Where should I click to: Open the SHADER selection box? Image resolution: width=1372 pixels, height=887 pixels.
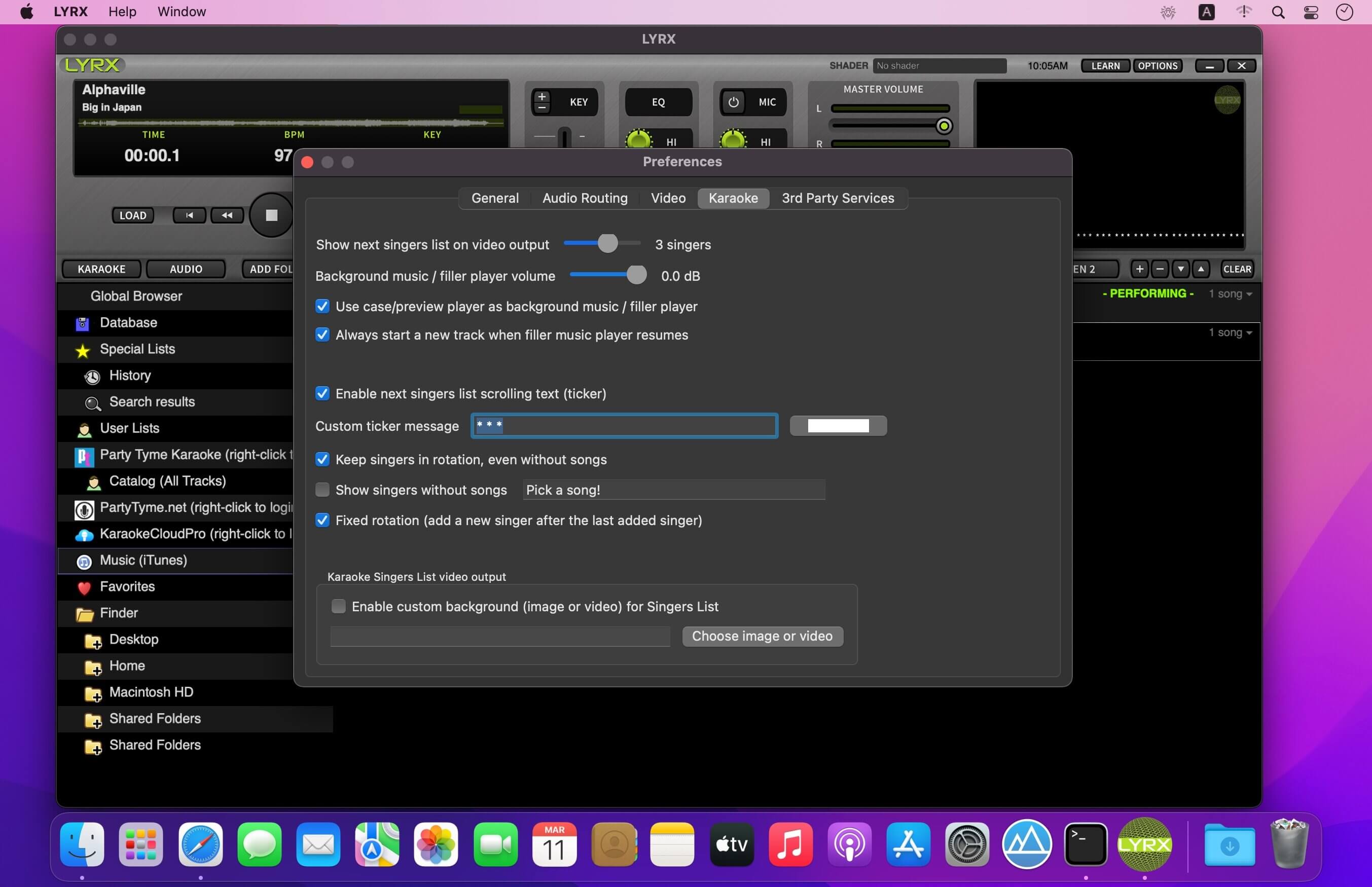pos(939,66)
